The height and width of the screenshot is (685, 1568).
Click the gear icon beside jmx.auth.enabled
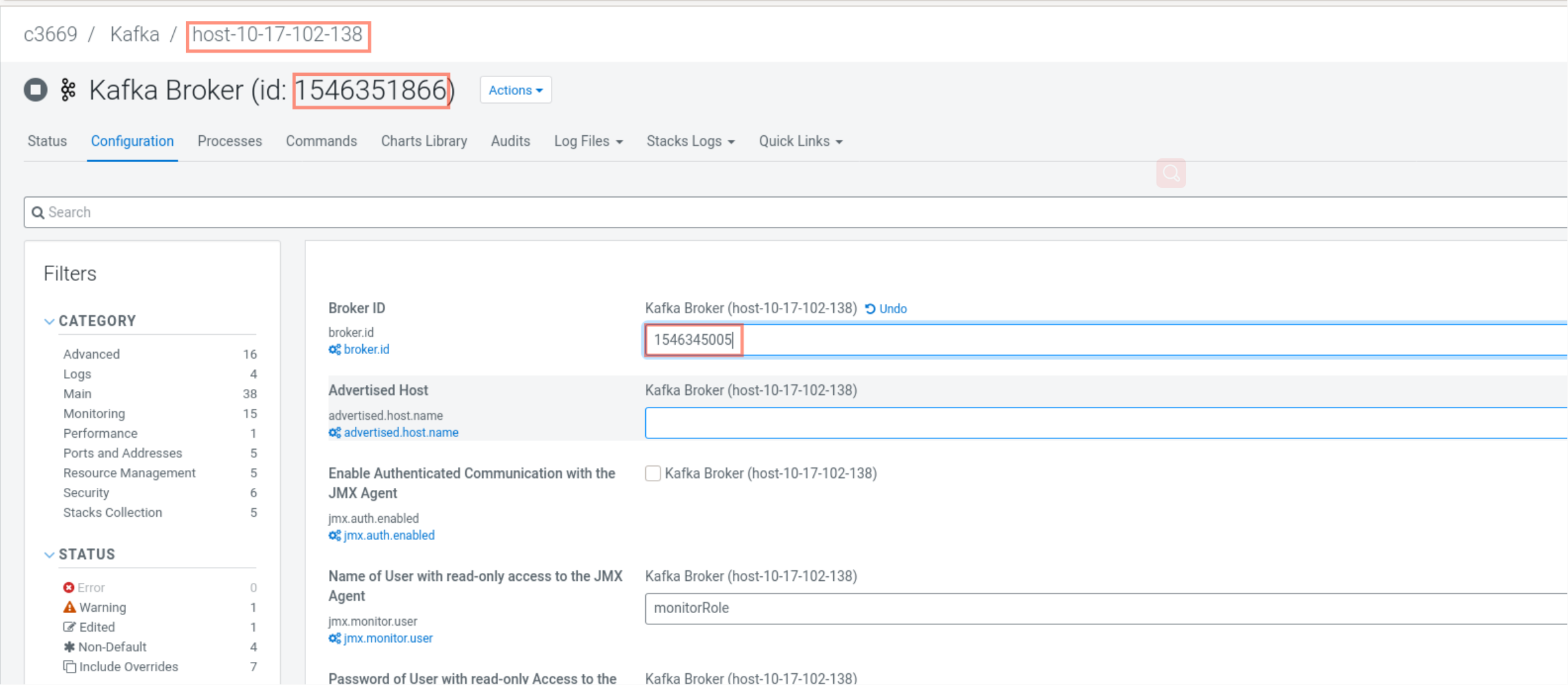334,535
